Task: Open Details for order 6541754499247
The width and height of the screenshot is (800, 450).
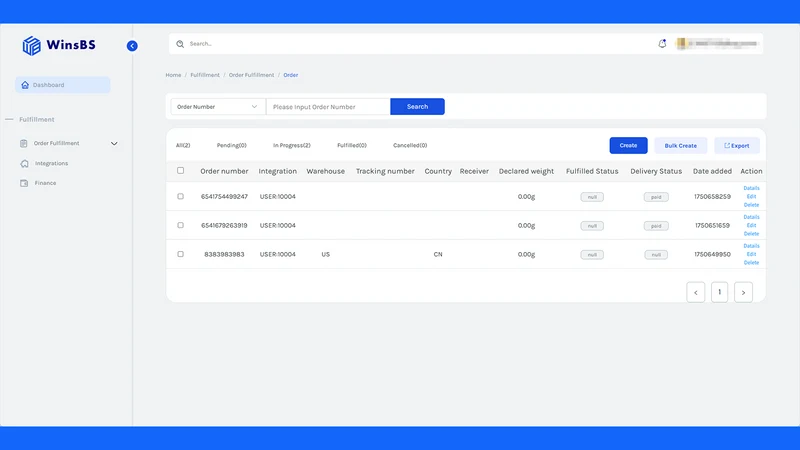Action: click(752, 188)
